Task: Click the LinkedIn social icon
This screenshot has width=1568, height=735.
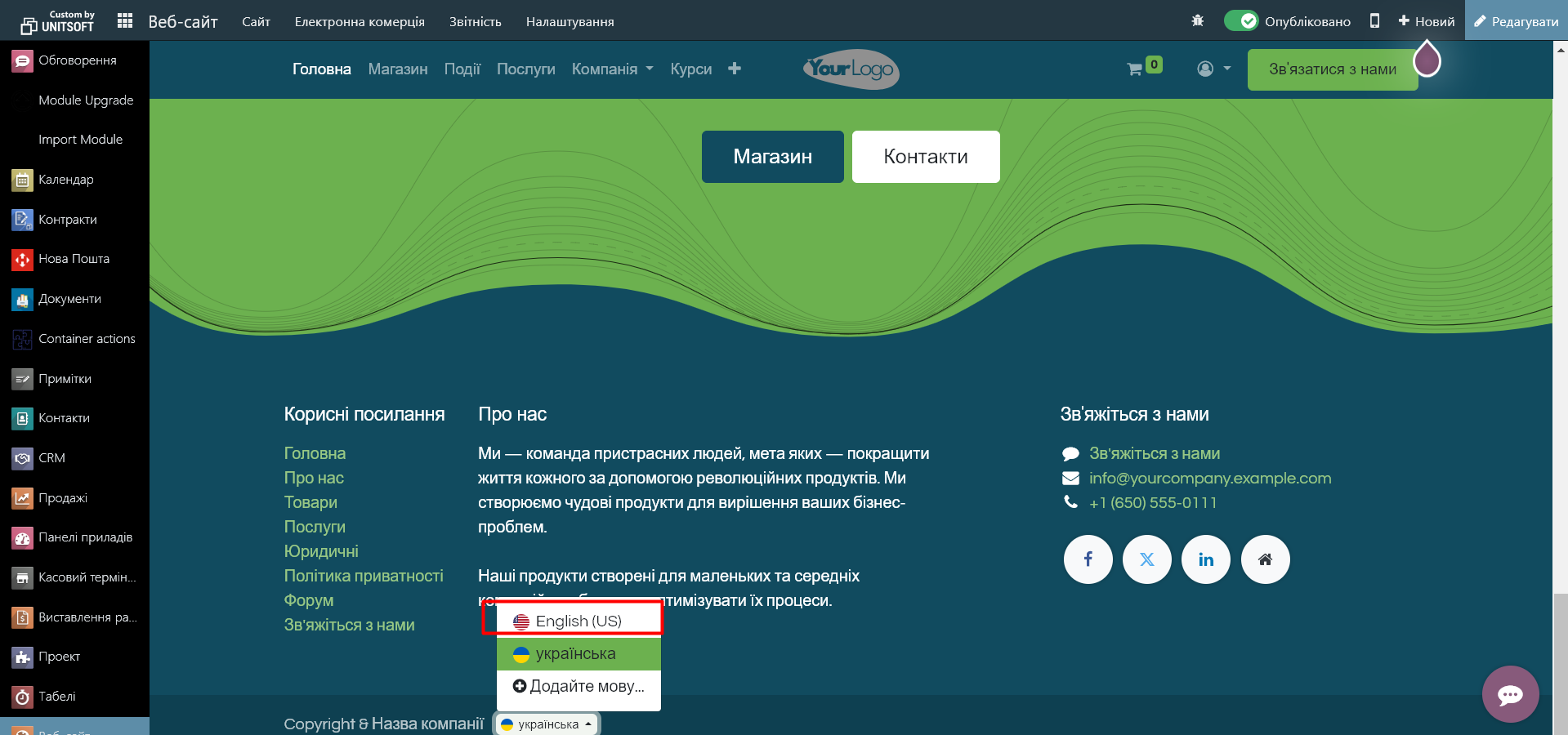Action: pos(1206,559)
